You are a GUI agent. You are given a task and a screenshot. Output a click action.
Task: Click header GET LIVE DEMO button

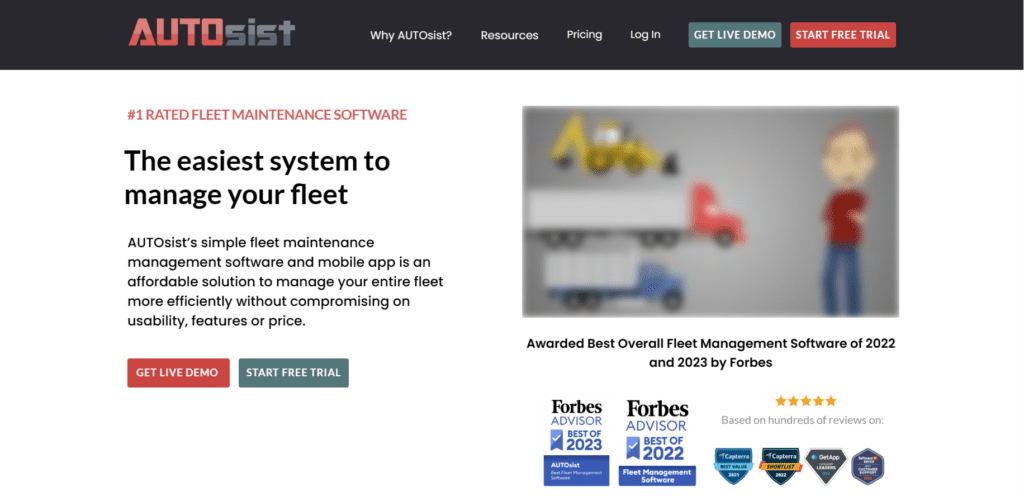coord(735,35)
